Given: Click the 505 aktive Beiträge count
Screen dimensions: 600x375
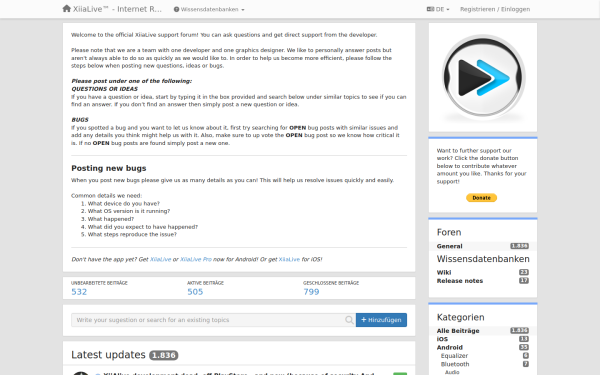Looking at the screenshot, I should pyautogui.click(x=195, y=292).
